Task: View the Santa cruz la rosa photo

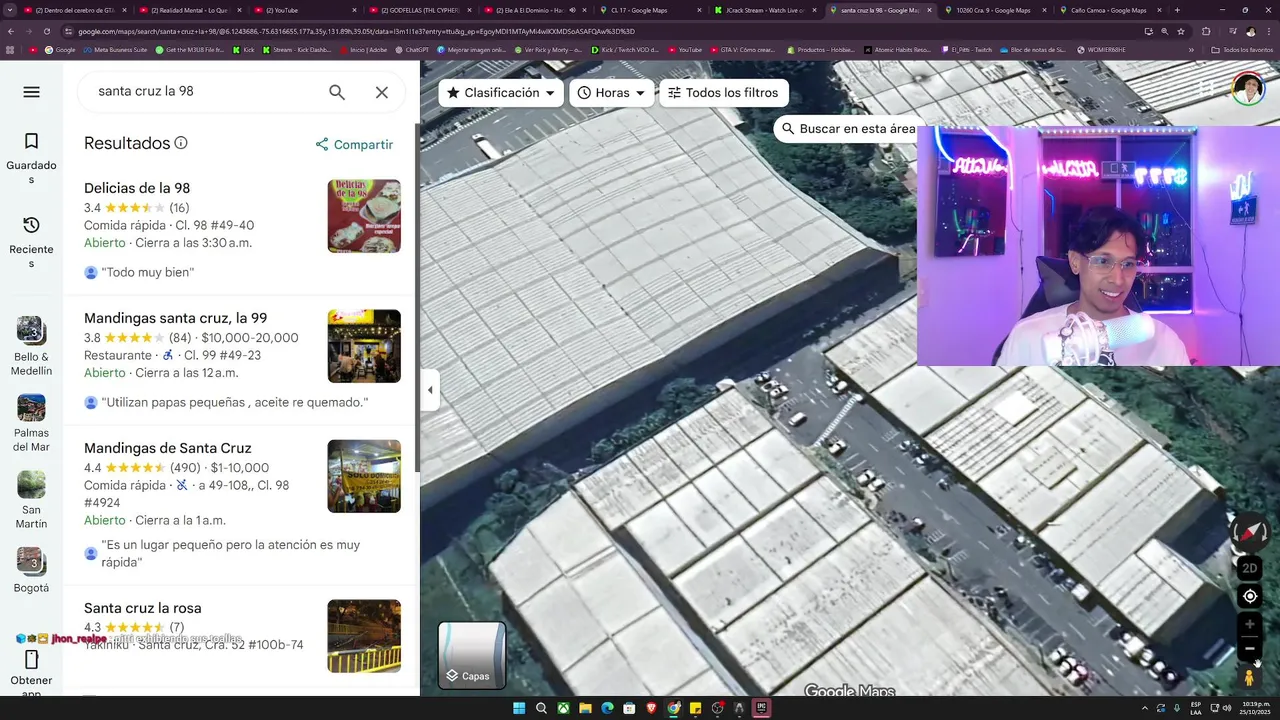Action: pyautogui.click(x=364, y=636)
